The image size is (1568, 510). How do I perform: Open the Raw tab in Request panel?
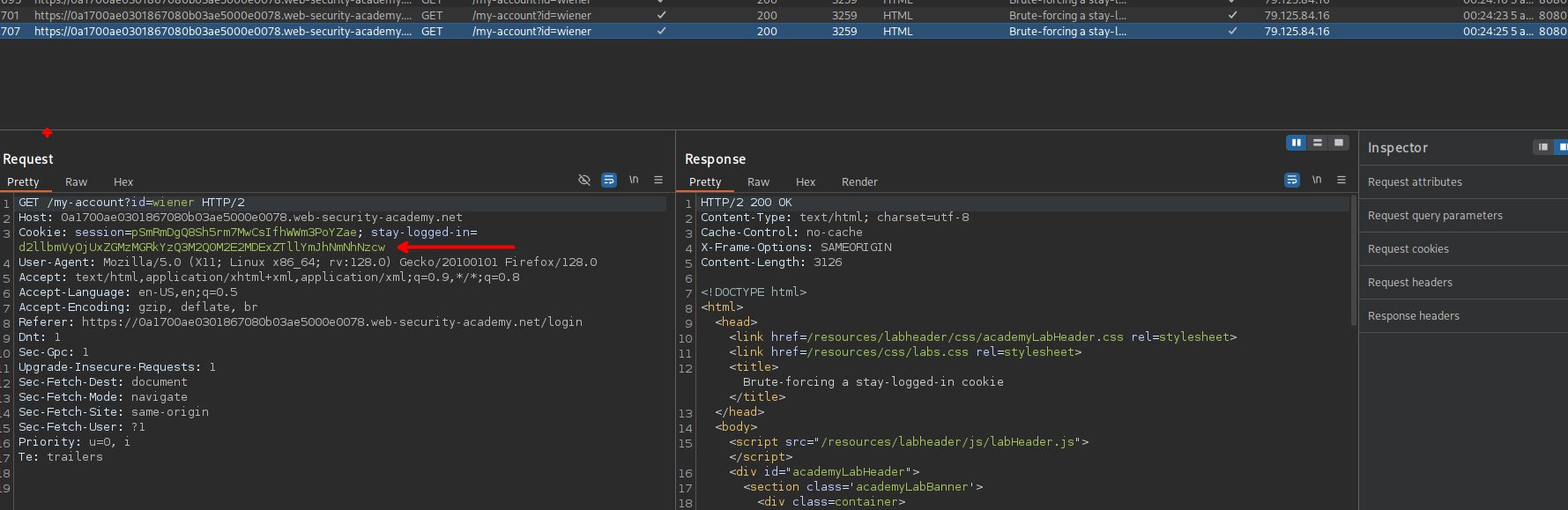click(x=76, y=182)
